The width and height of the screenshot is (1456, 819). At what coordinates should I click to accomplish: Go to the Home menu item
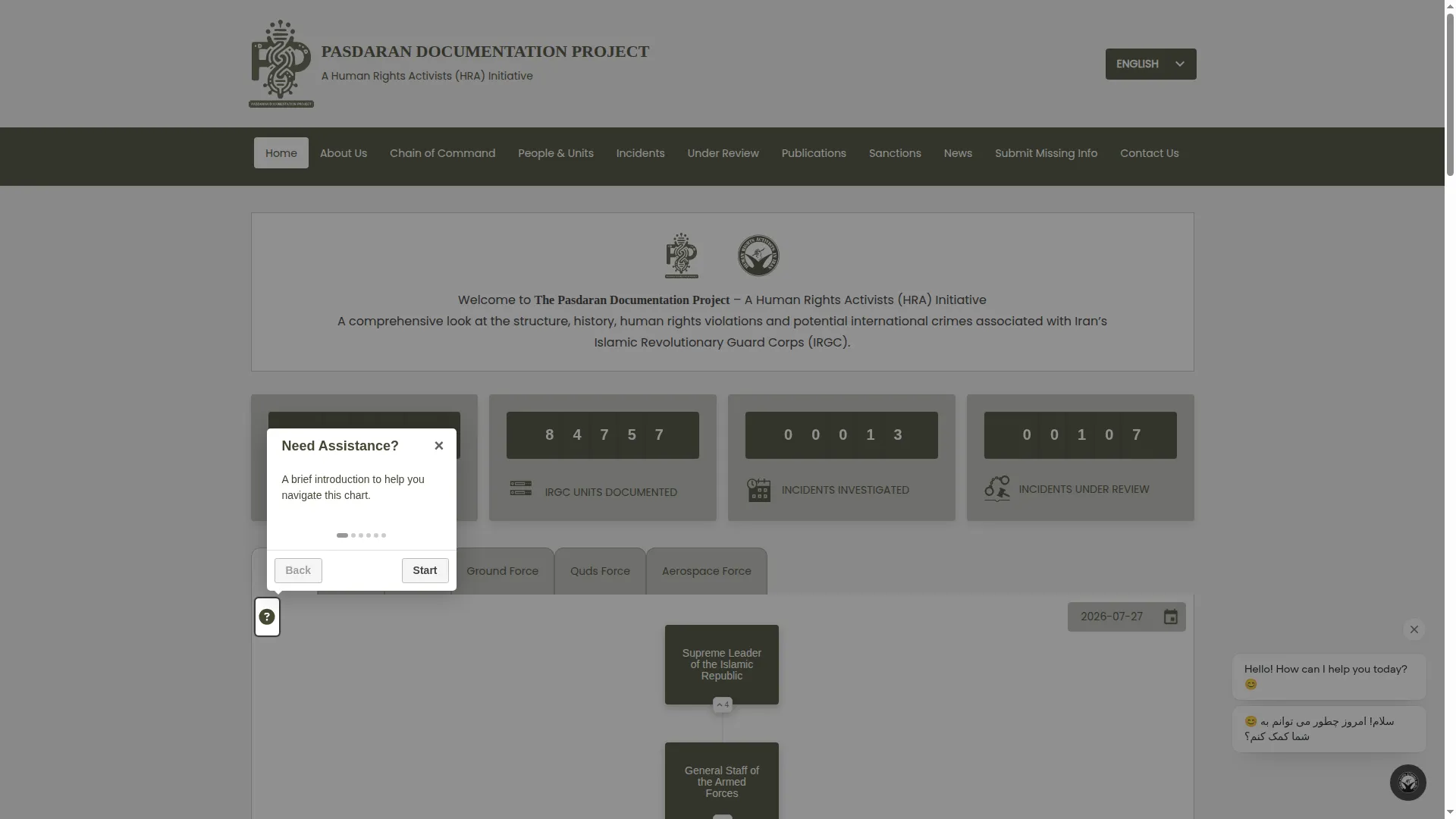281,153
